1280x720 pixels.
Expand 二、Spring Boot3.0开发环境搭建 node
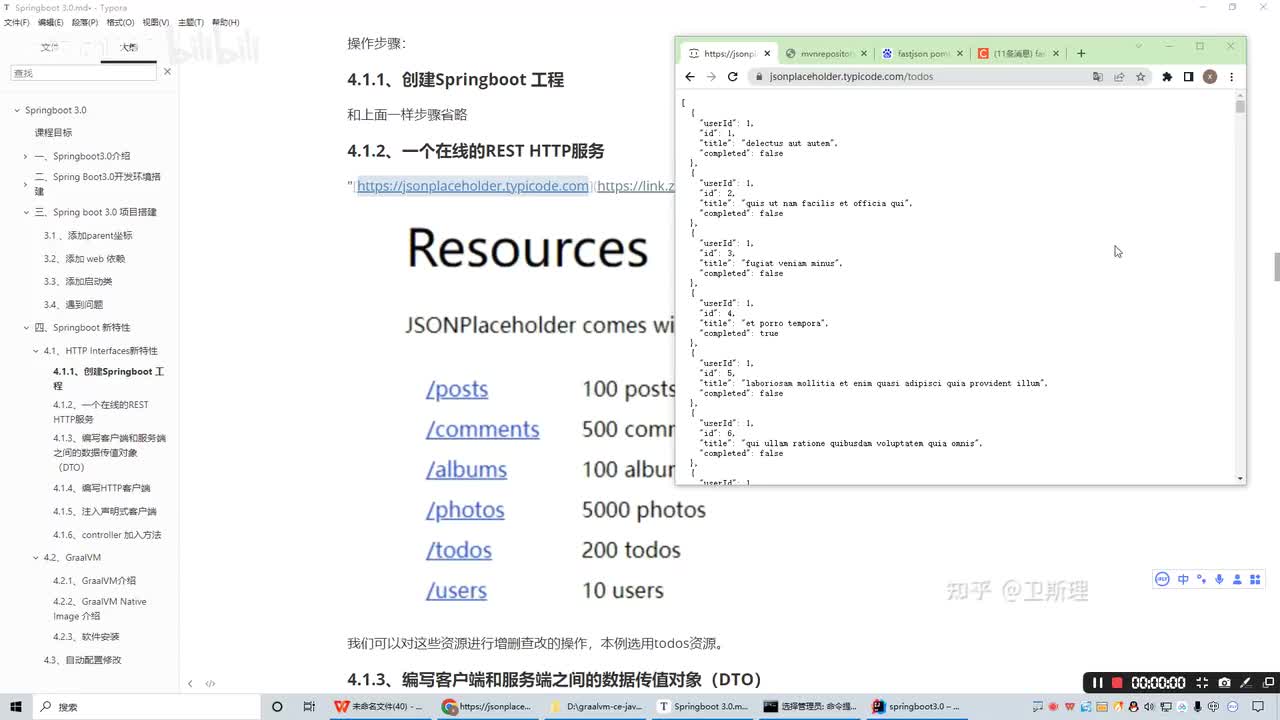26,184
